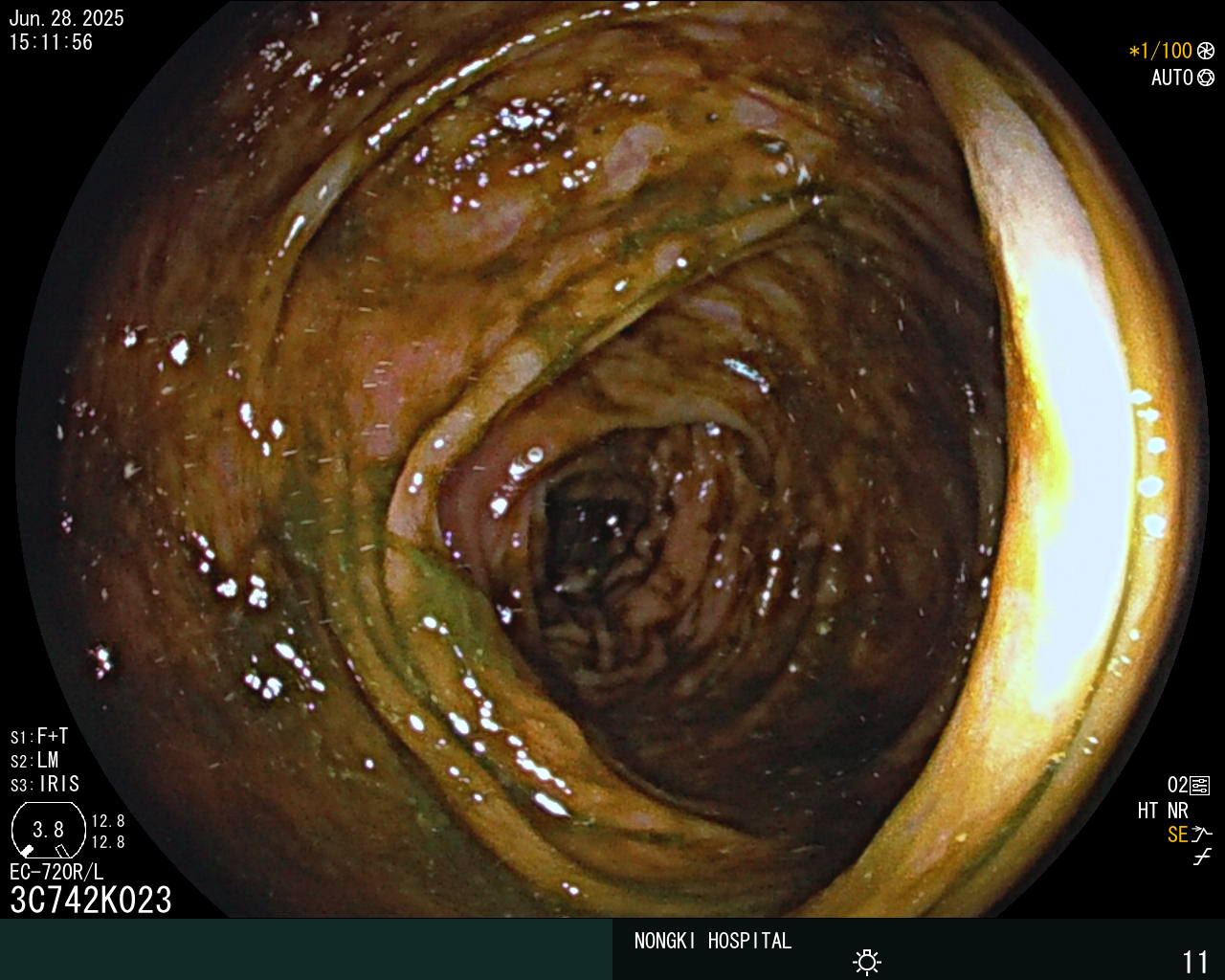The height and width of the screenshot is (980, 1225).
Task: Select the time stamp 15:11:56
Action: click(x=51, y=42)
